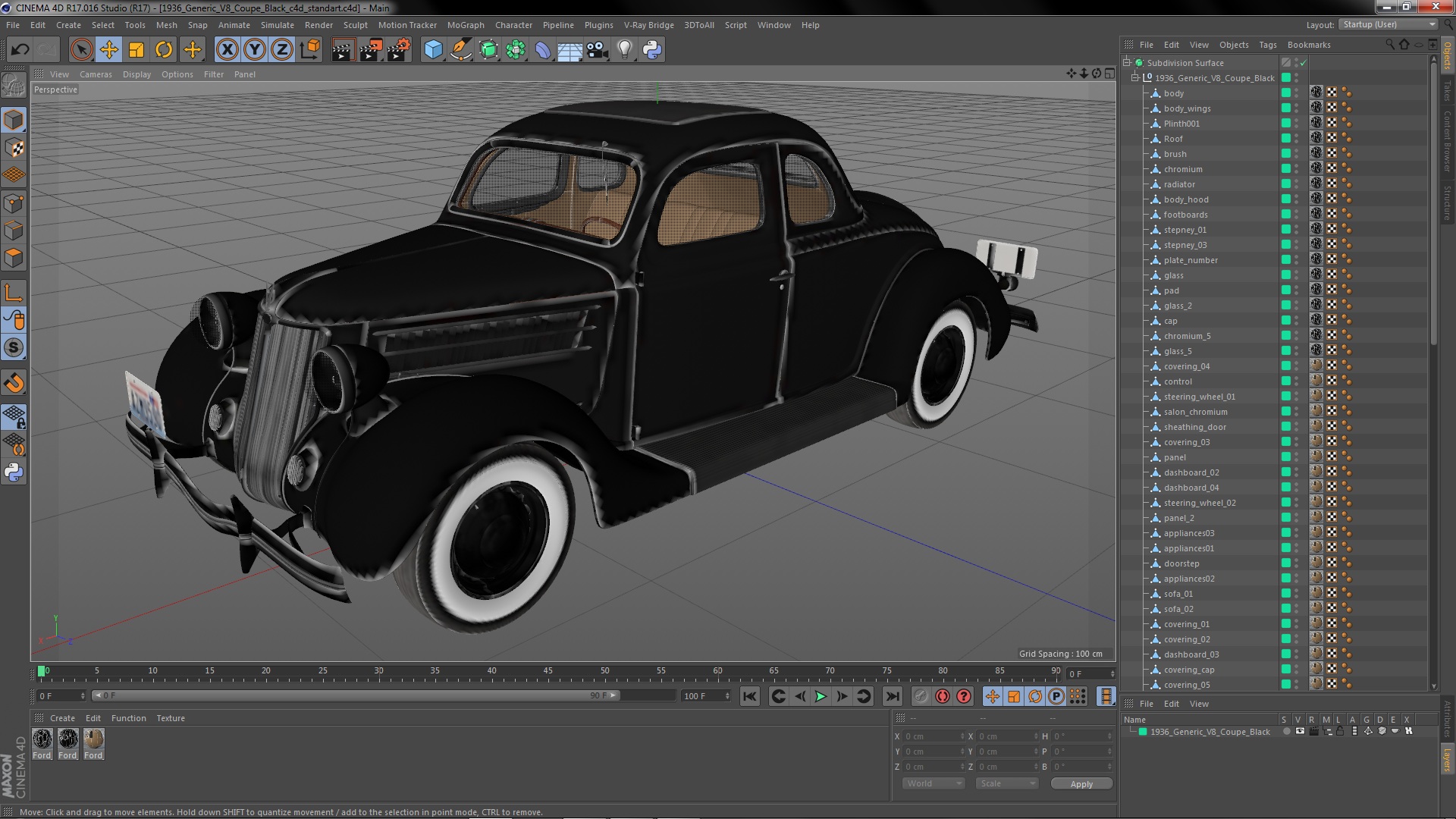Open the Scale mode dropdown

click(1006, 783)
